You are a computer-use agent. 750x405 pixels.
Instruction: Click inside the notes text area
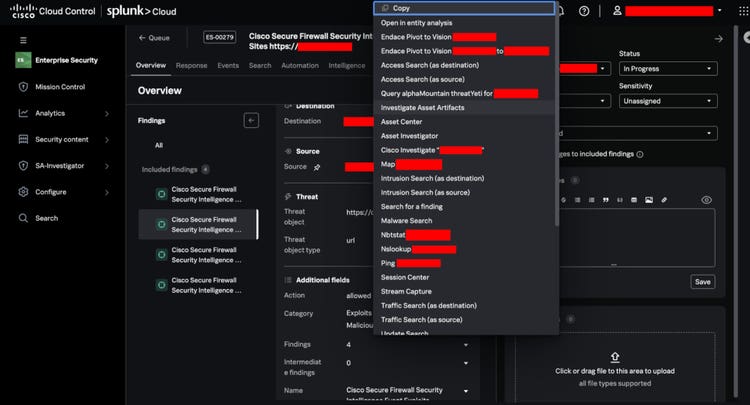pos(637,237)
